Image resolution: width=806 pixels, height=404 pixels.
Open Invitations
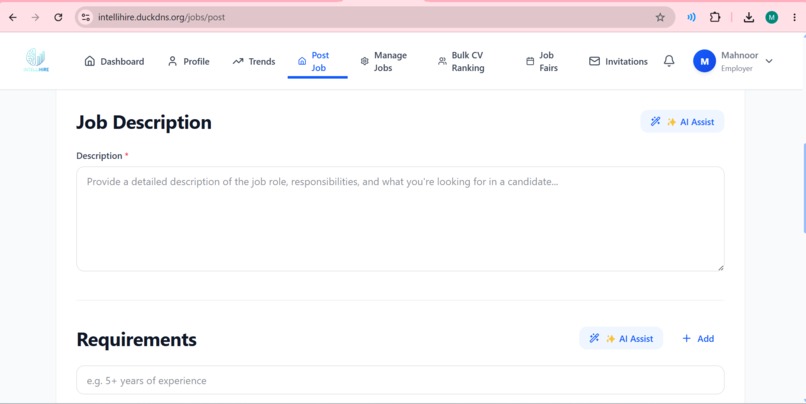tap(618, 61)
